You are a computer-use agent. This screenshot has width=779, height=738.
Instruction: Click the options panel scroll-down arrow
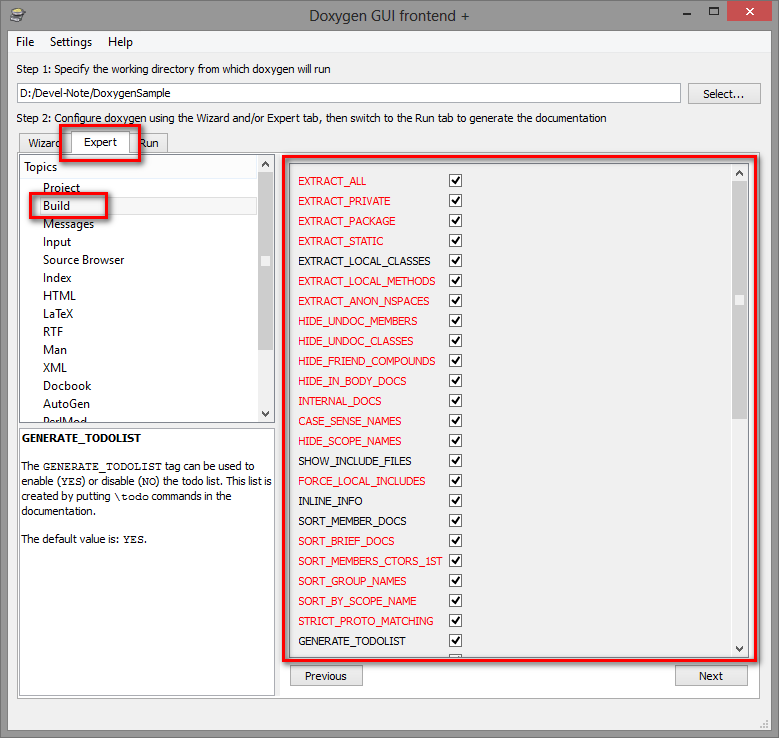(739, 649)
